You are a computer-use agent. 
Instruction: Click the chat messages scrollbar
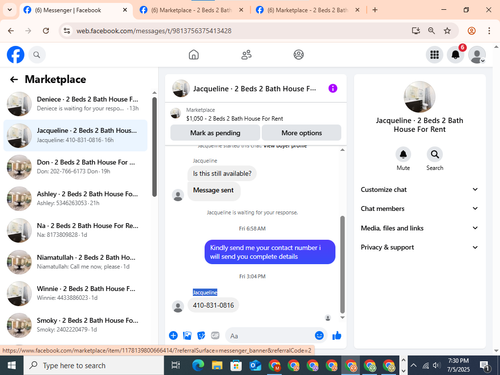tap(342, 264)
